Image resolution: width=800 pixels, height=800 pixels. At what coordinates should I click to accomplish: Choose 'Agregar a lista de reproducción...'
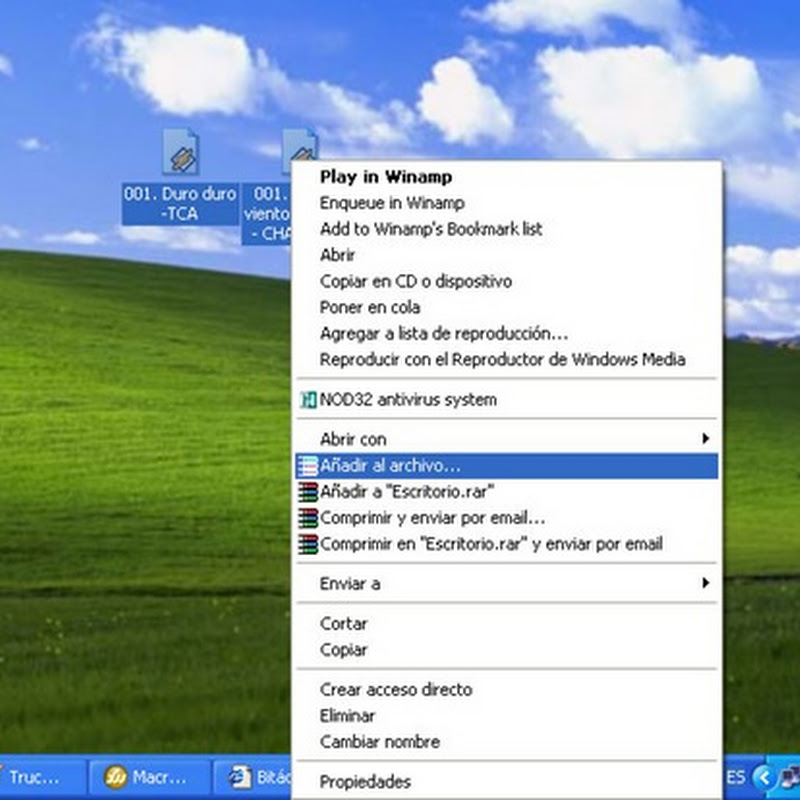pyautogui.click(x=507, y=334)
